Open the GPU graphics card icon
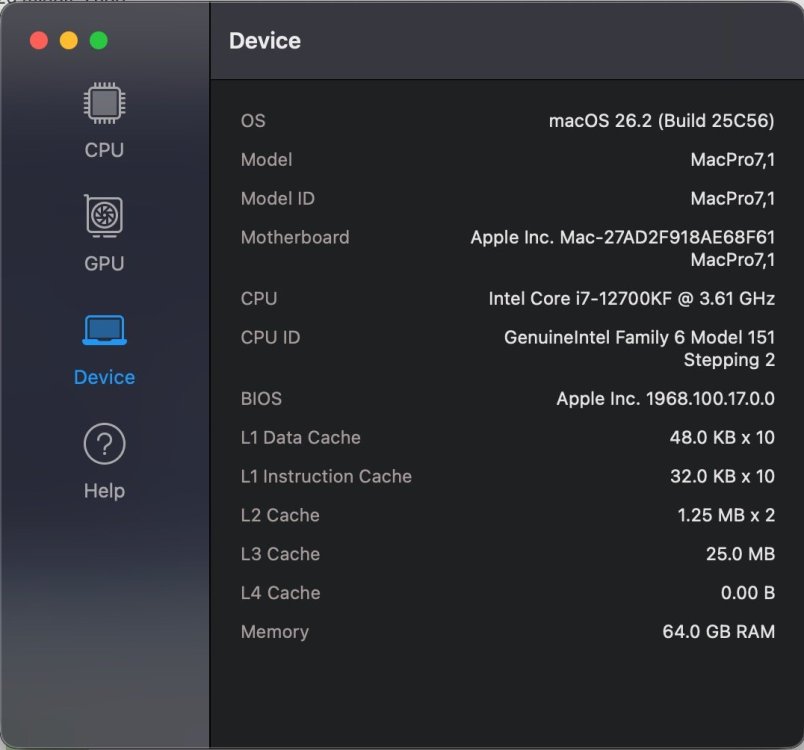 pyautogui.click(x=104, y=215)
